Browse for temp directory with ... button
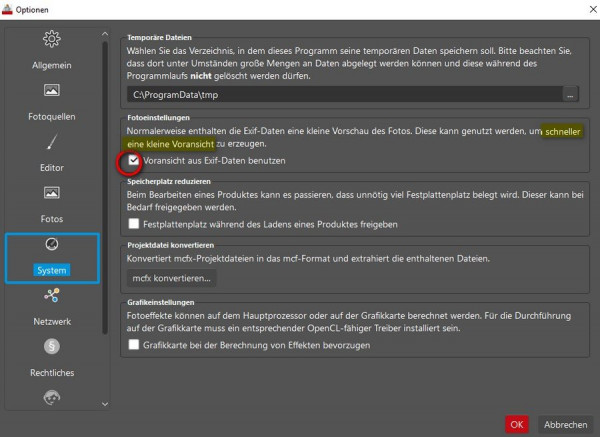 pyautogui.click(x=570, y=95)
